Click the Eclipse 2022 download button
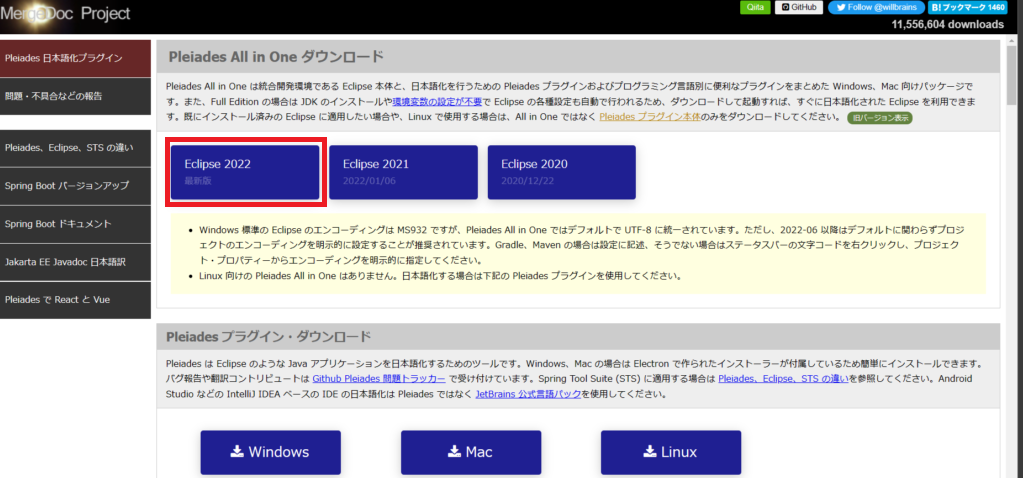 (244, 171)
